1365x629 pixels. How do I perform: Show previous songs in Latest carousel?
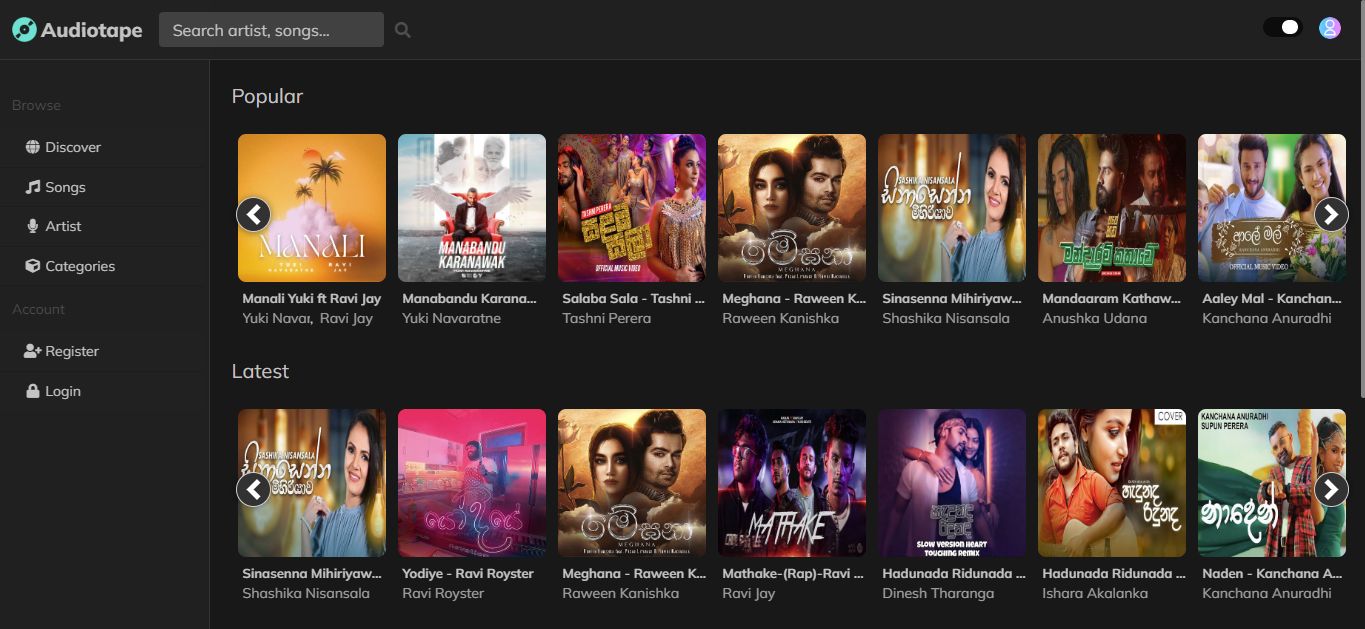254,489
